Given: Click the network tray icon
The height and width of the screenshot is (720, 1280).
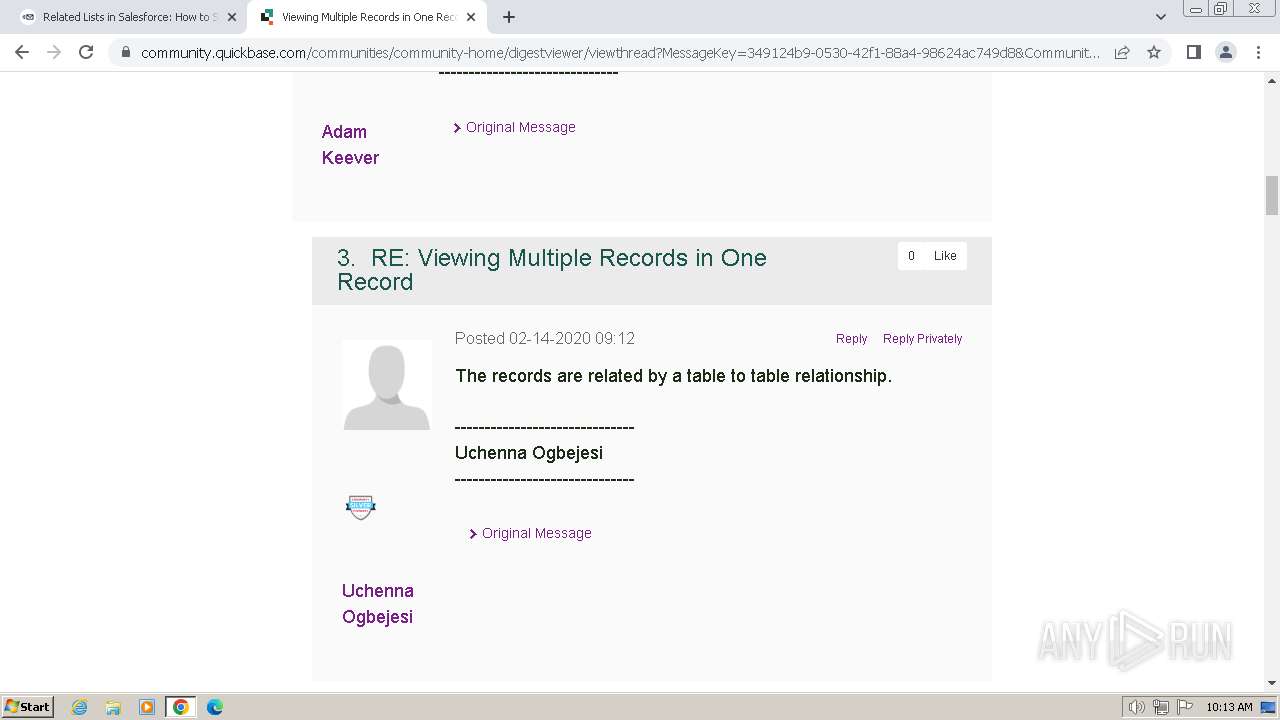Looking at the screenshot, I should (x=1161, y=707).
